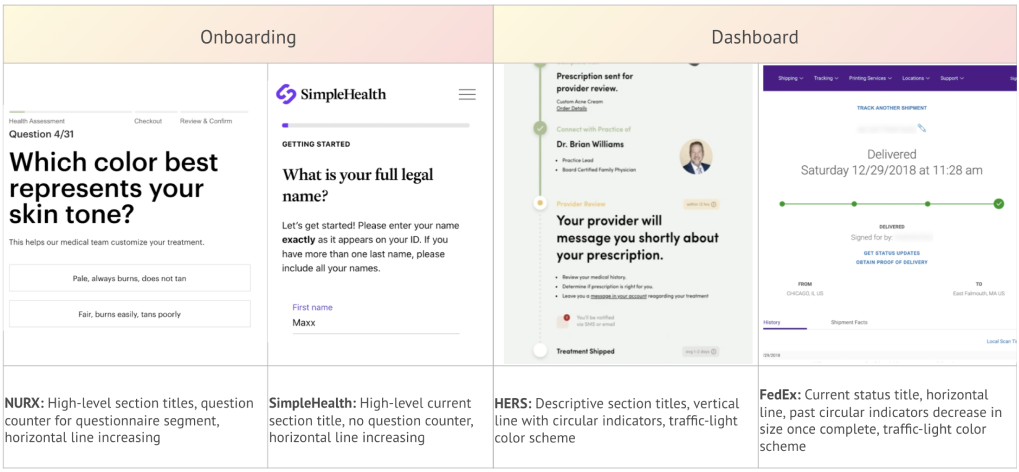Click the SimpleHealth logo
Viewport: 1019px width, 472px height.
tap(331, 94)
